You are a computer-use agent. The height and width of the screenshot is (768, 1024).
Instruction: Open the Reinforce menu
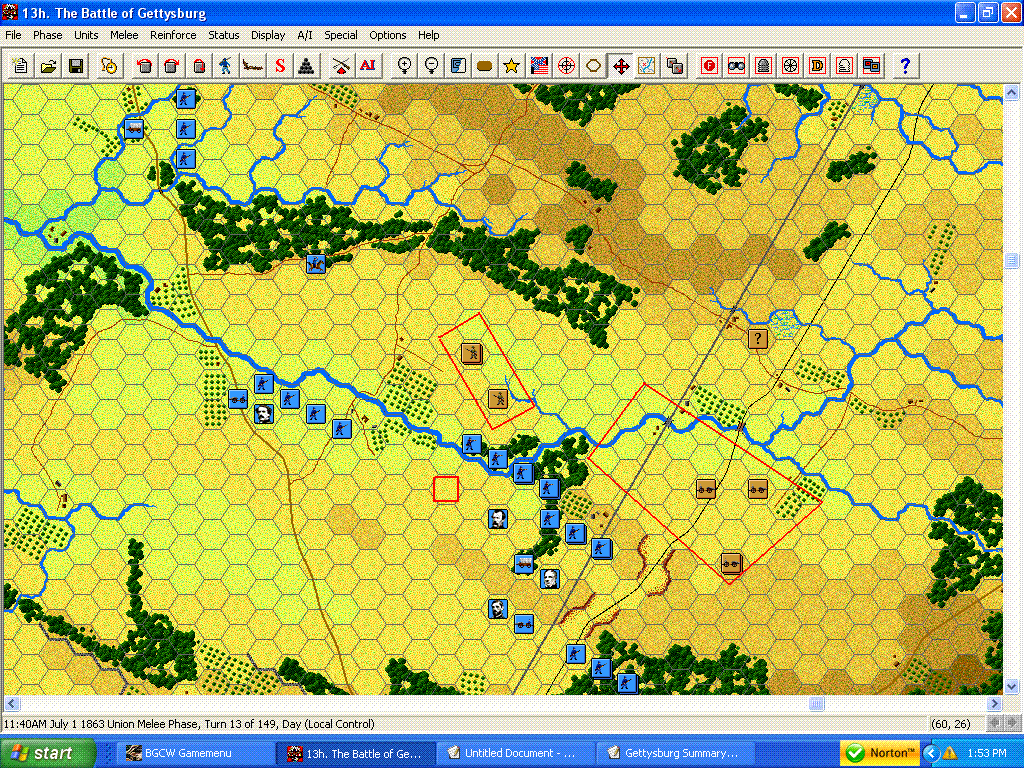point(173,35)
